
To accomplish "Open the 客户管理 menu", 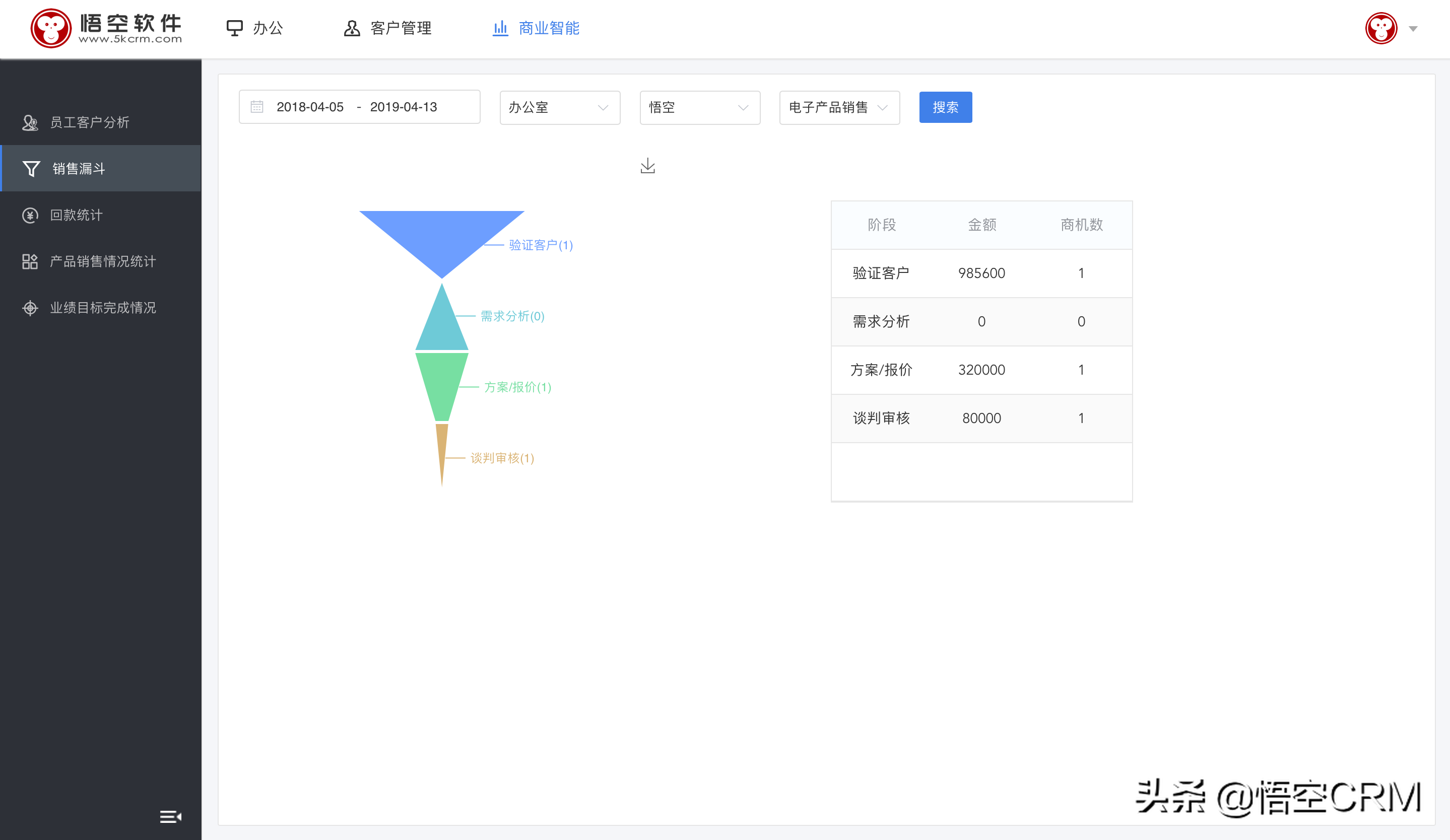I will point(401,28).
